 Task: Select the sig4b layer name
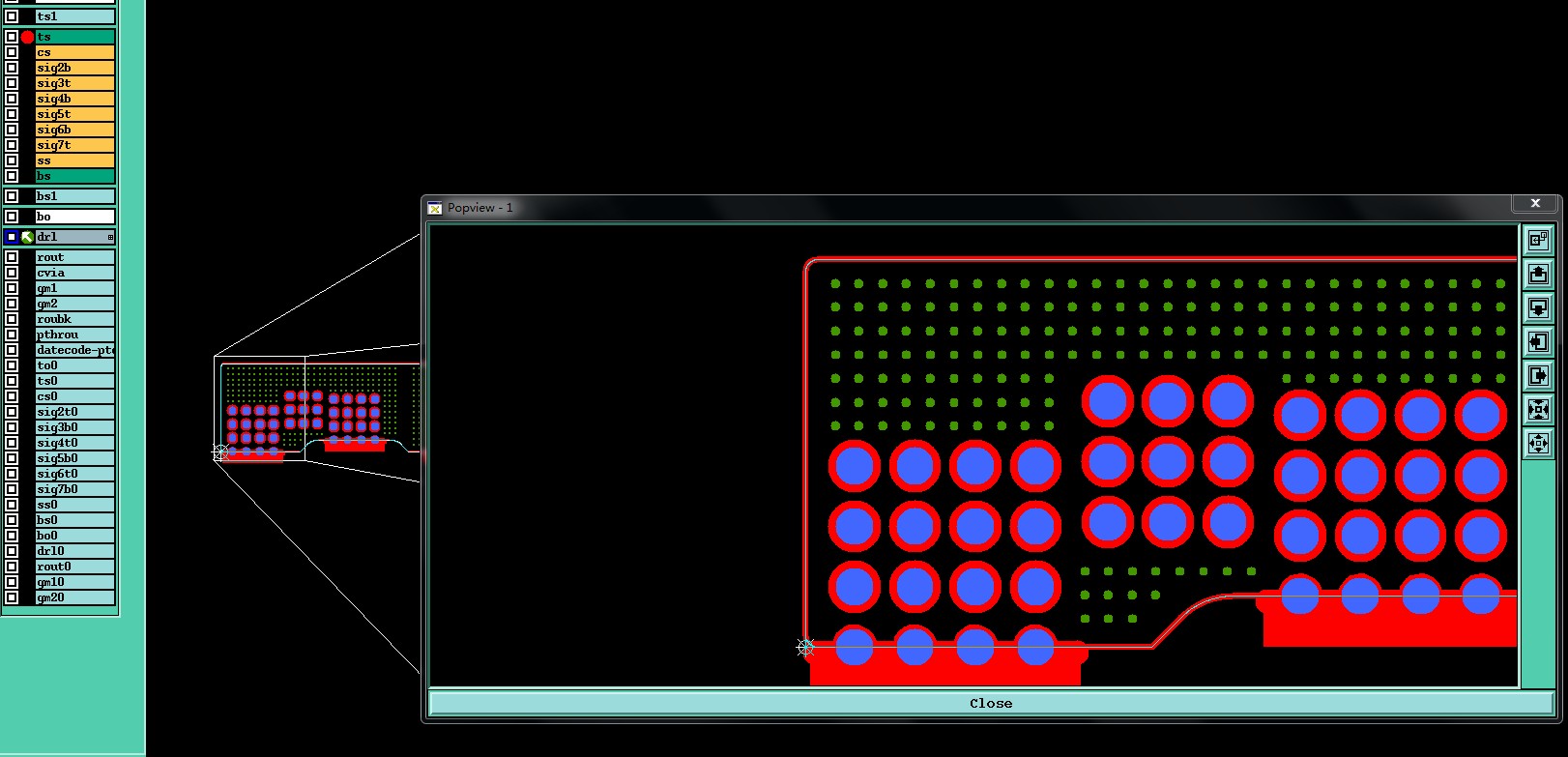(x=75, y=99)
